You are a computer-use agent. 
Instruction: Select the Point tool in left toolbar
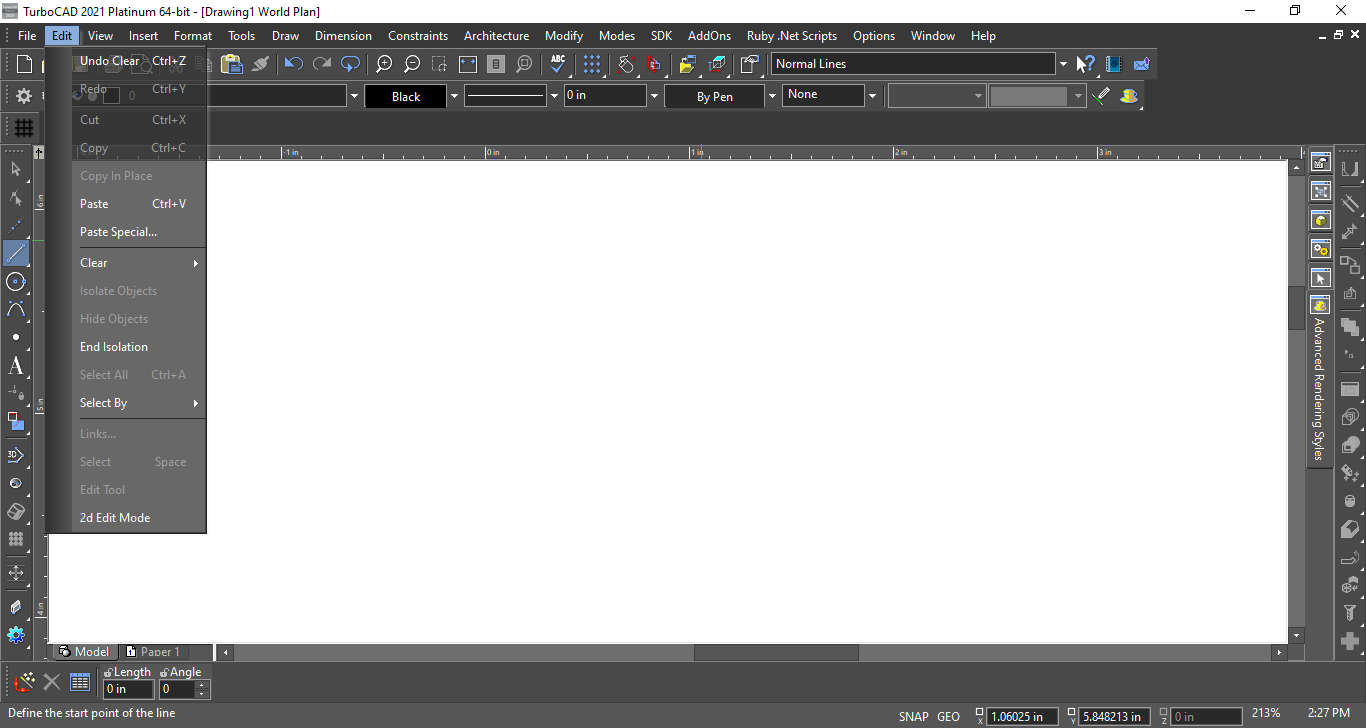(x=16, y=337)
